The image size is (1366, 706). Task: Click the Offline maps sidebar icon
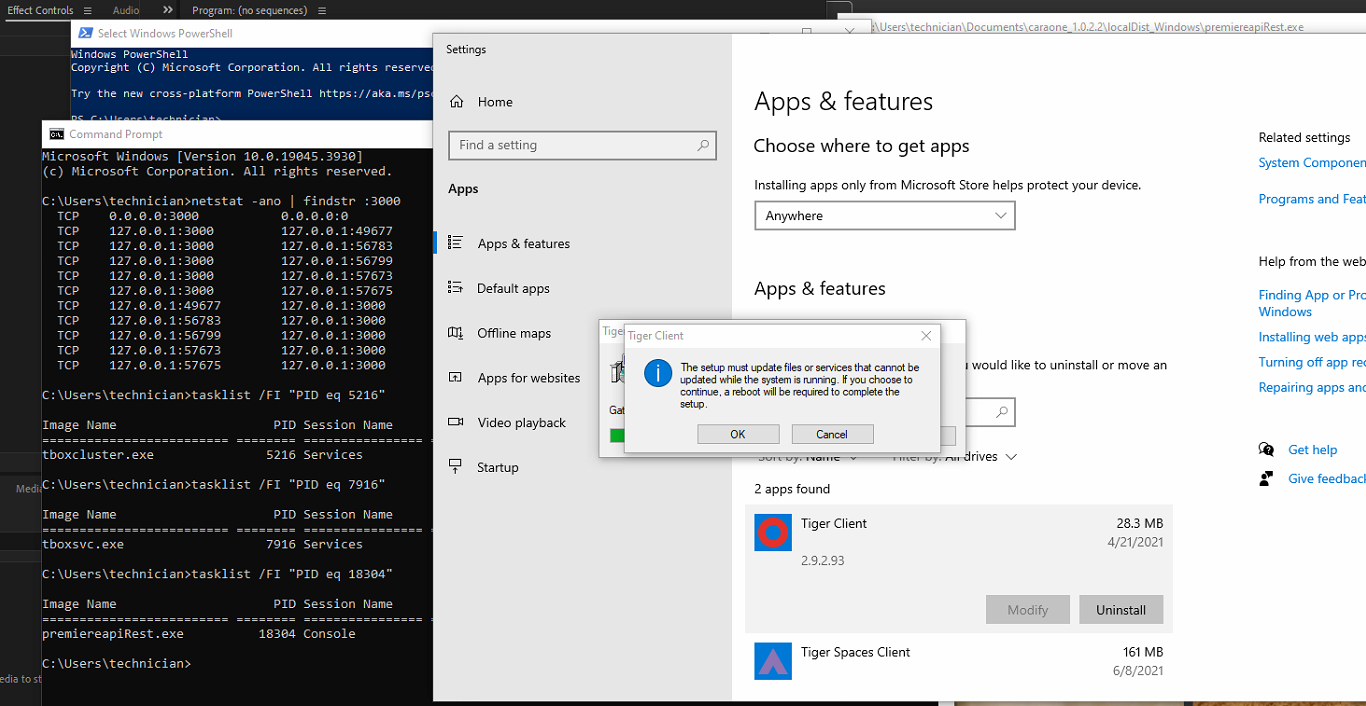point(456,333)
